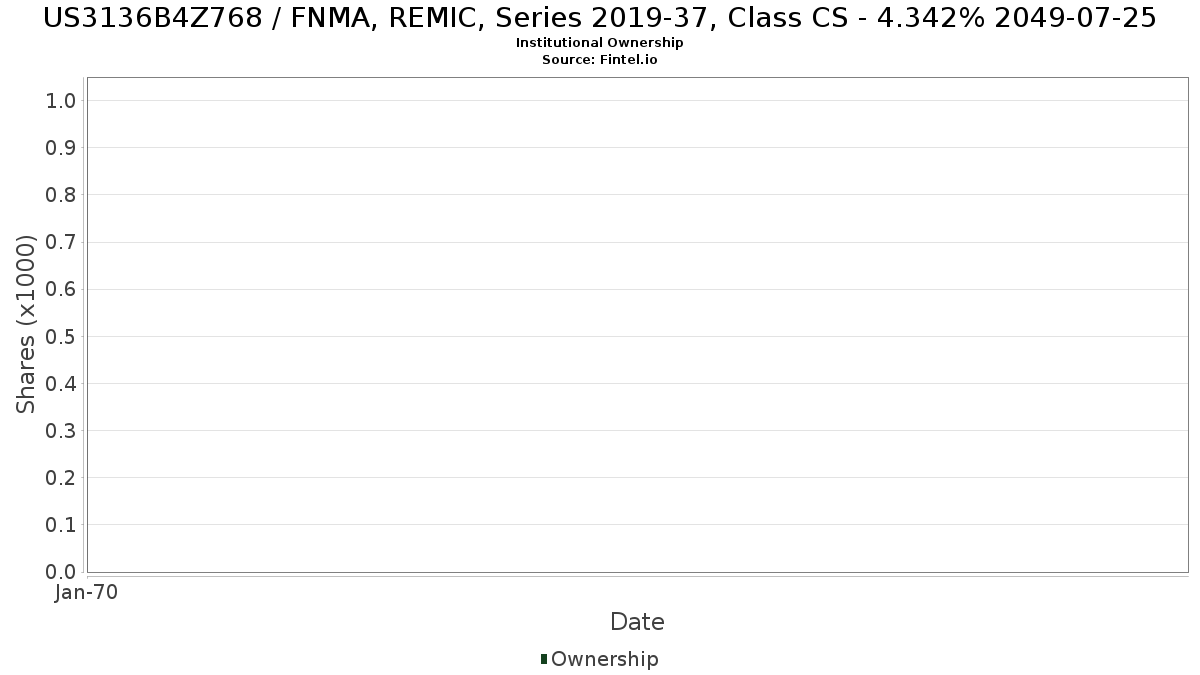The height and width of the screenshot is (675, 1200).
Task: Select the 0.9 y-axis tick label
Action: [x=61, y=148]
